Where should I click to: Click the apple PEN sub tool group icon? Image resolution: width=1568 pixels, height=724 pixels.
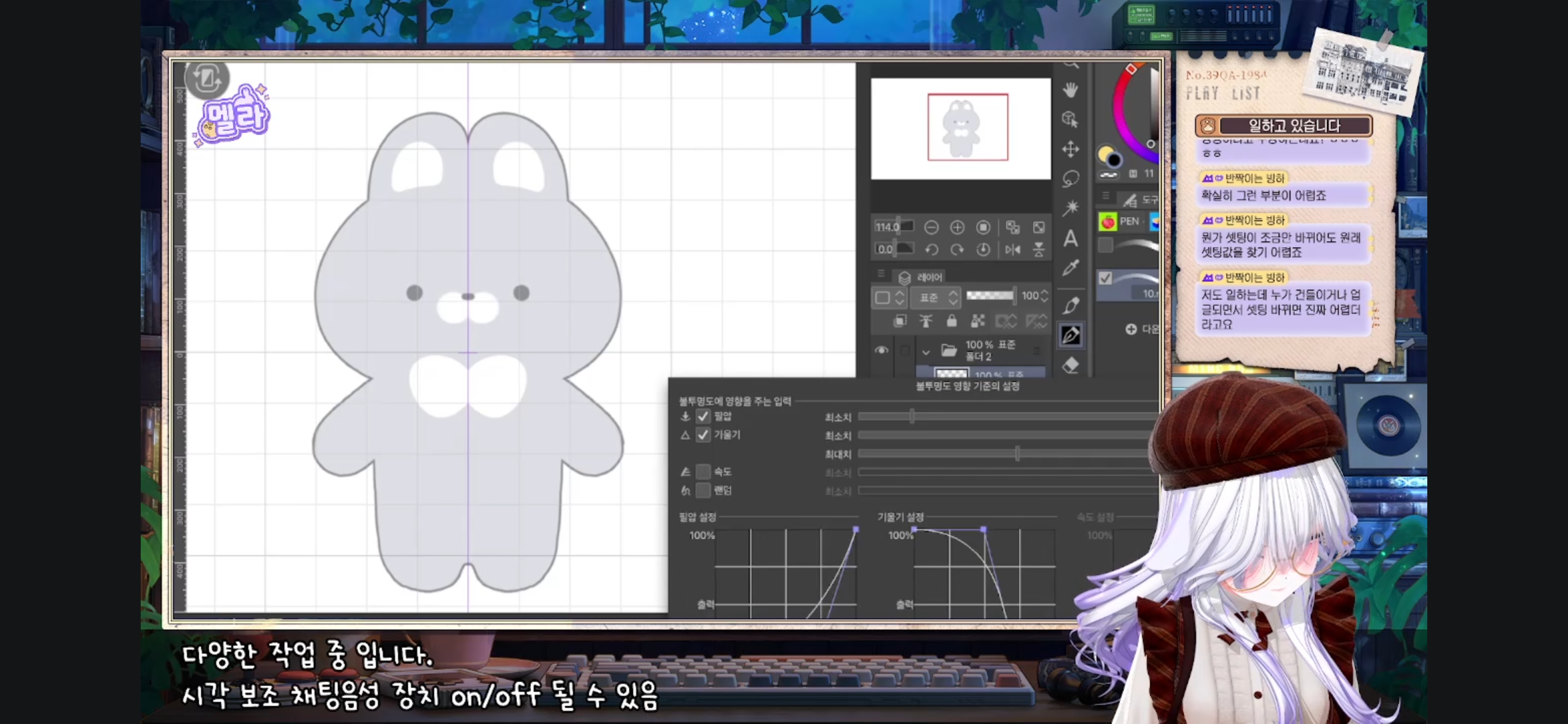click(x=1107, y=221)
